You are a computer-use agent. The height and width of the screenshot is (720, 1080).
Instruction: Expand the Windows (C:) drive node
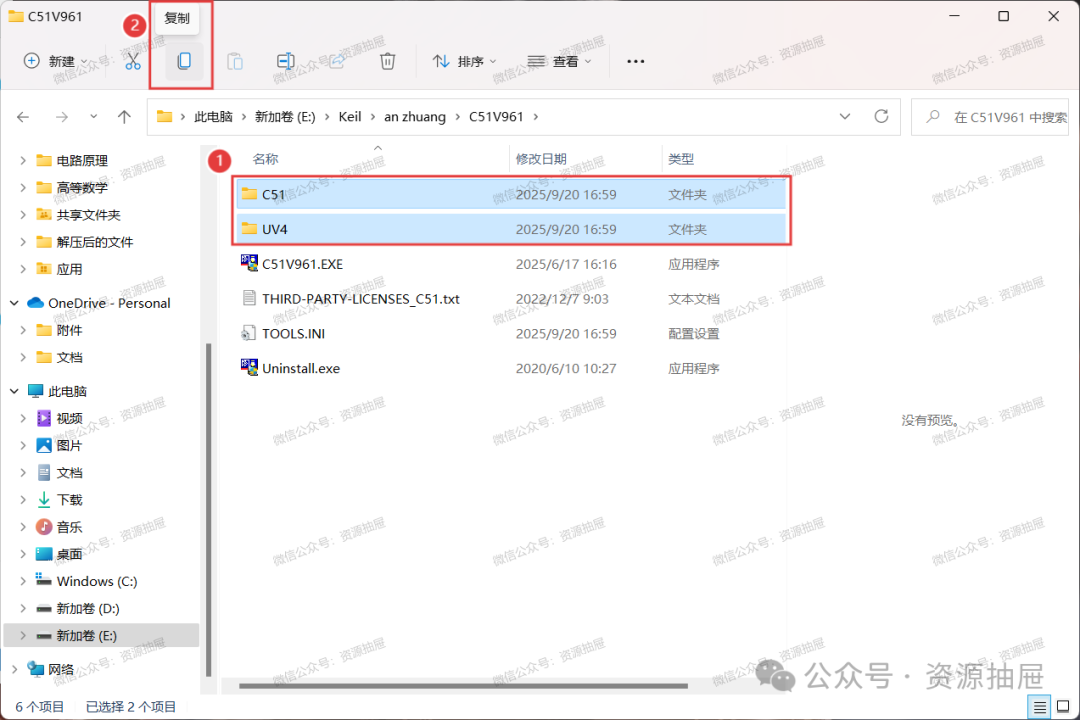(x=23, y=582)
